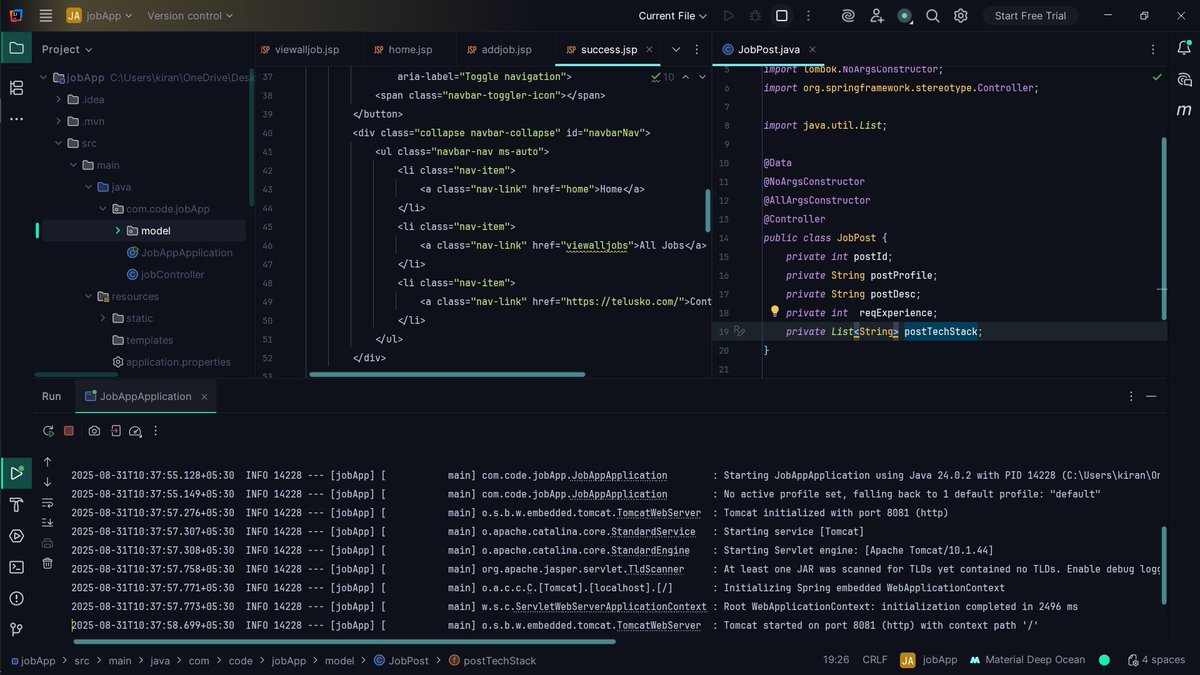Close the success.jsp tab

tap(649, 49)
